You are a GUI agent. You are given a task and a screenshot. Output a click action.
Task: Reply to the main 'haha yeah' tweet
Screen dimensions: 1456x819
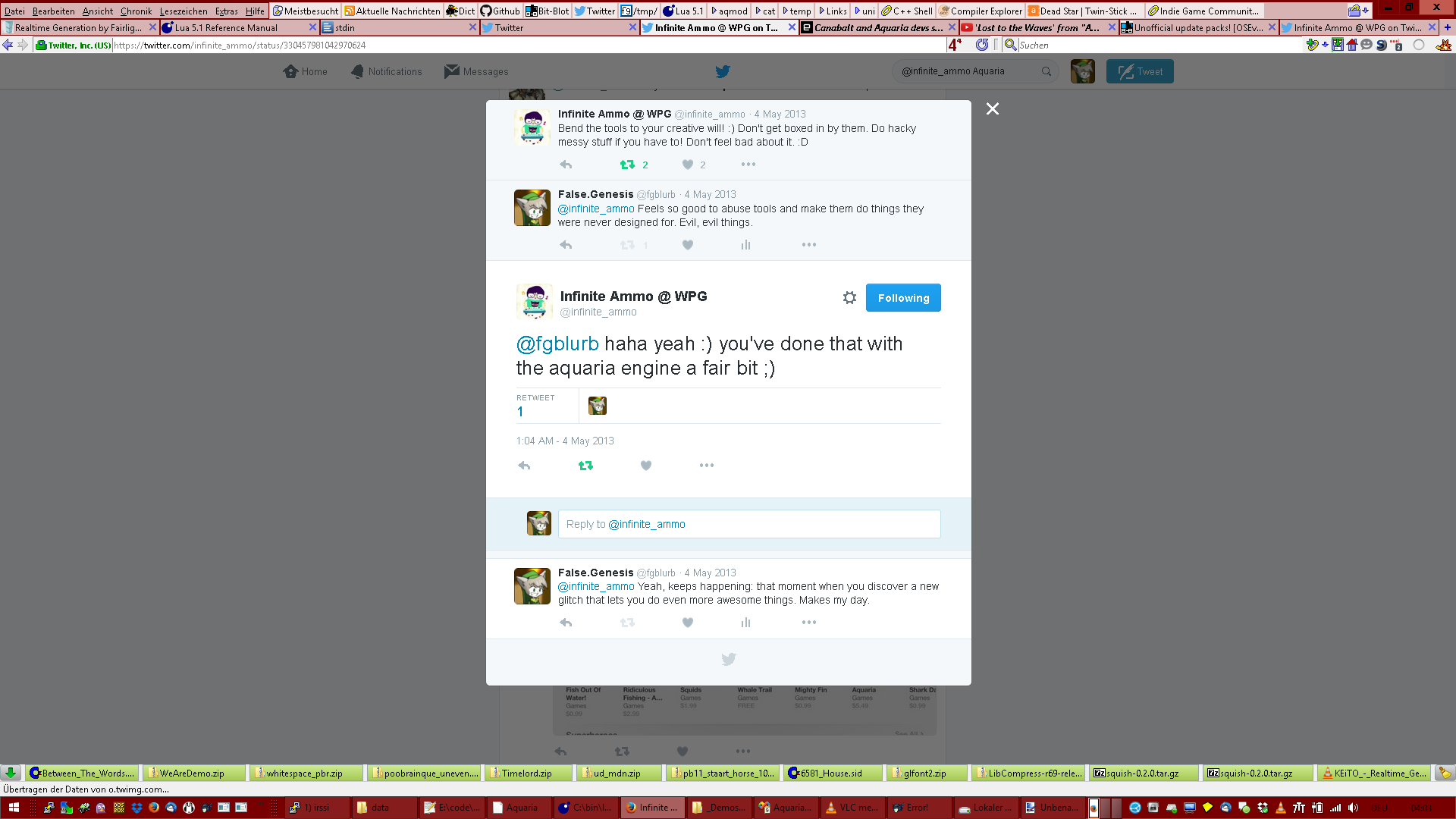(x=524, y=466)
